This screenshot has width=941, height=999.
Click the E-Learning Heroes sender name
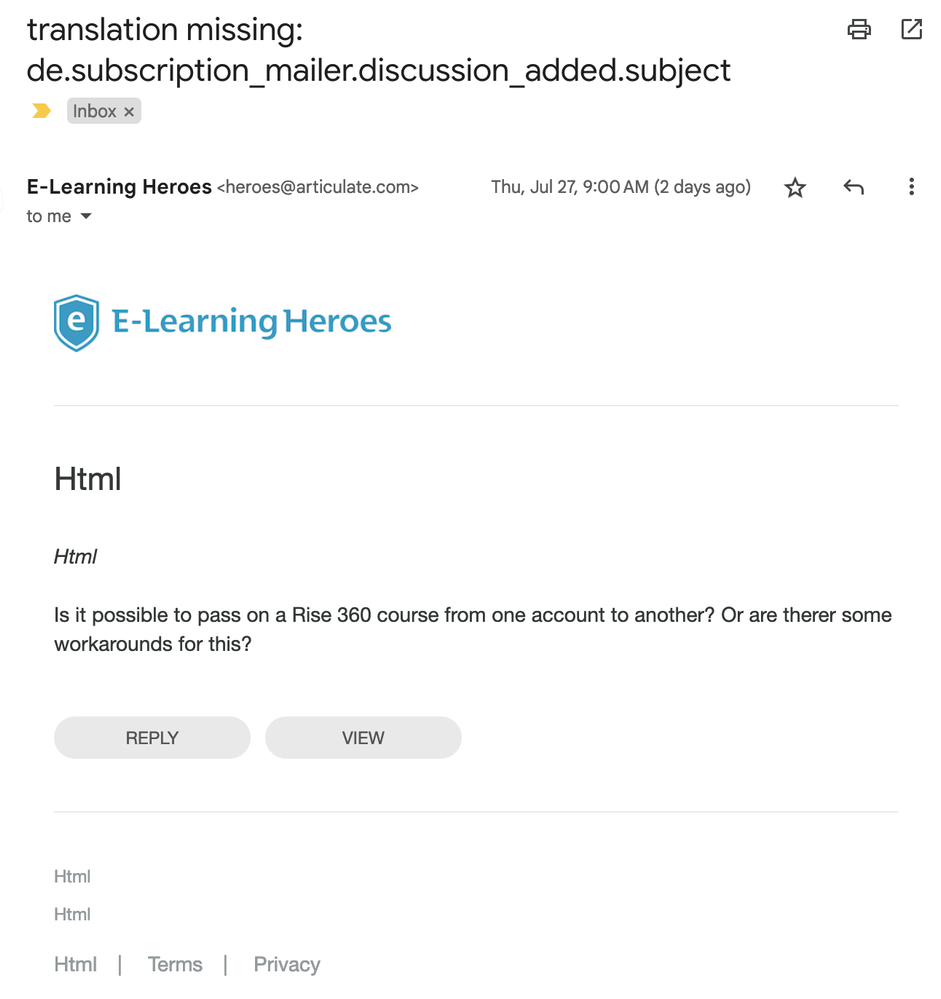point(119,187)
